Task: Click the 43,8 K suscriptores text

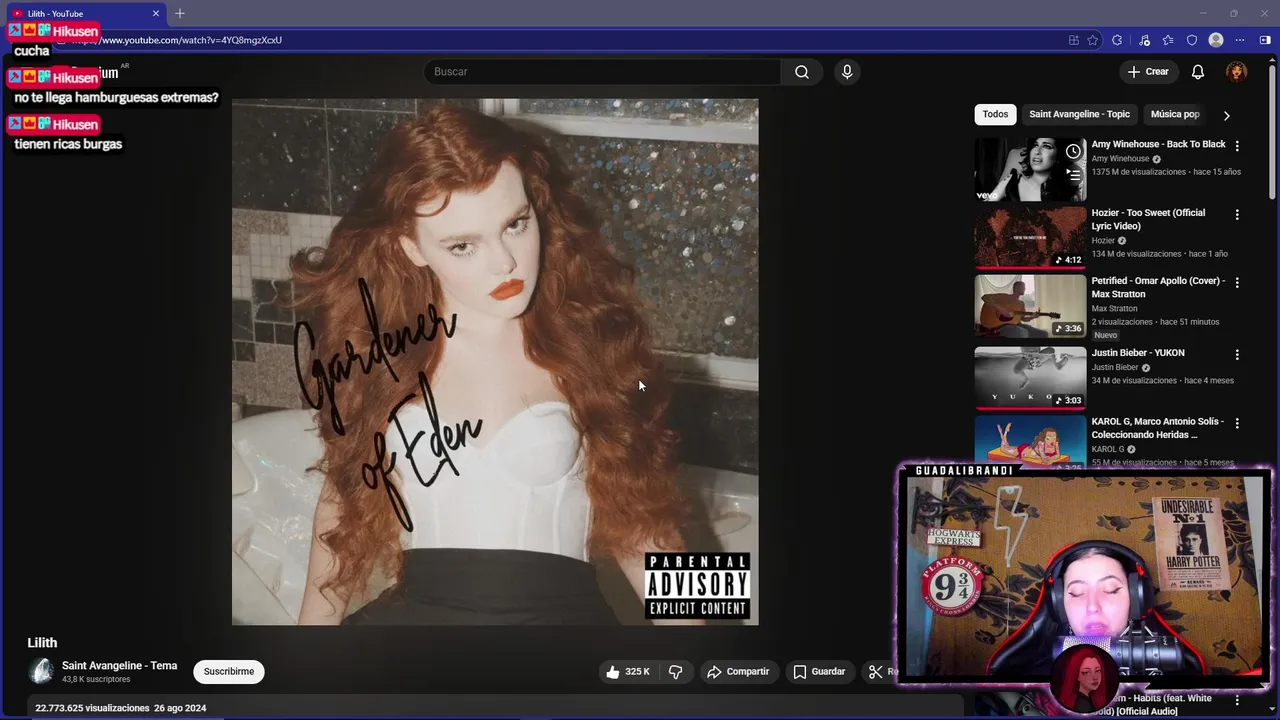Action: 96,680
